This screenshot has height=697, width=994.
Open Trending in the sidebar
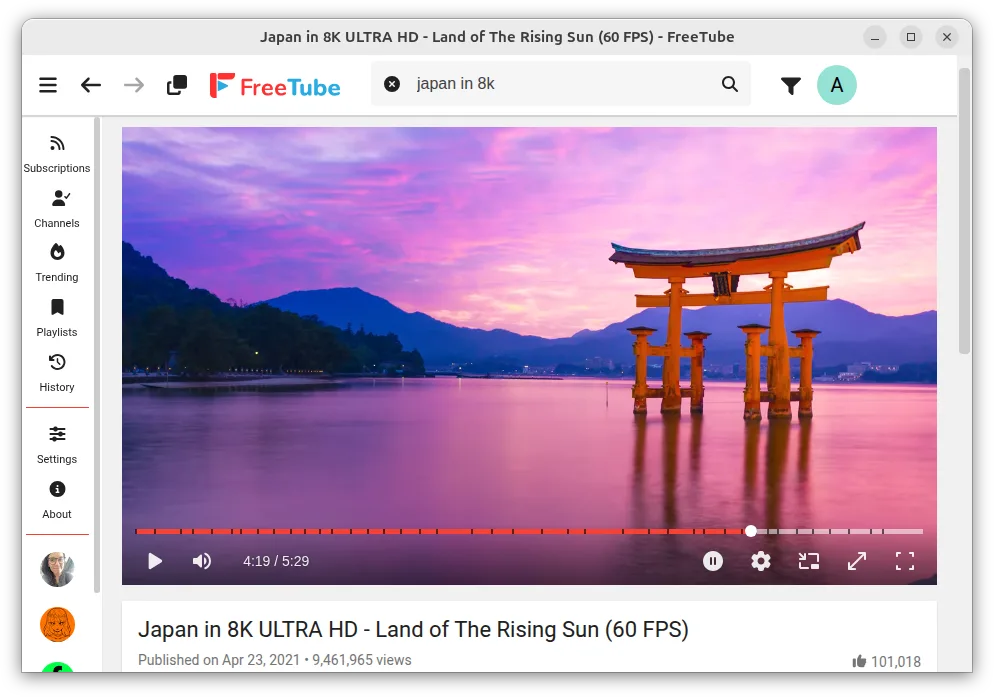57,263
